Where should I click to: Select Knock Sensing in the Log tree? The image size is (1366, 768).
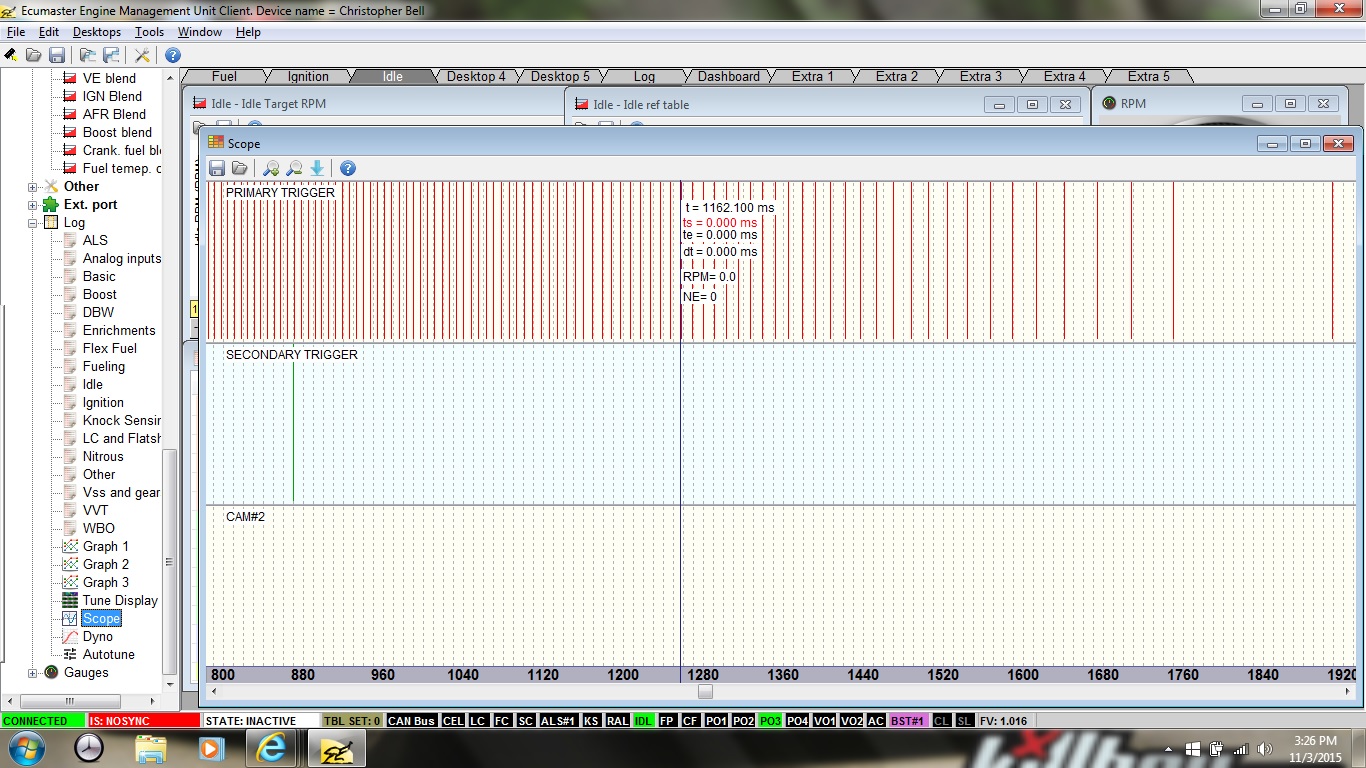click(x=121, y=421)
